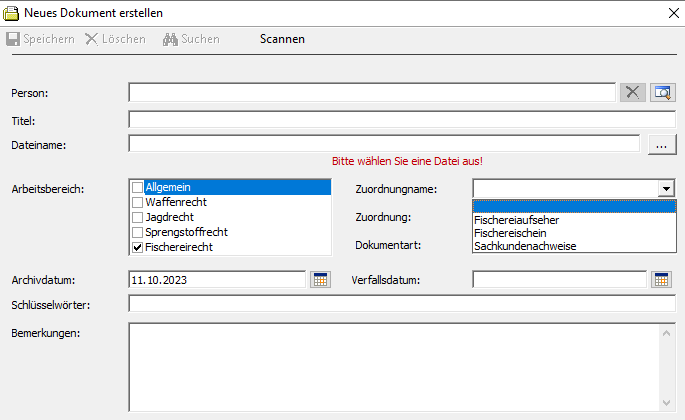The height and width of the screenshot is (420, 685).
Task: Toggle the Sprengstoffrecht checkbox
Action: (x=138, y=232)
